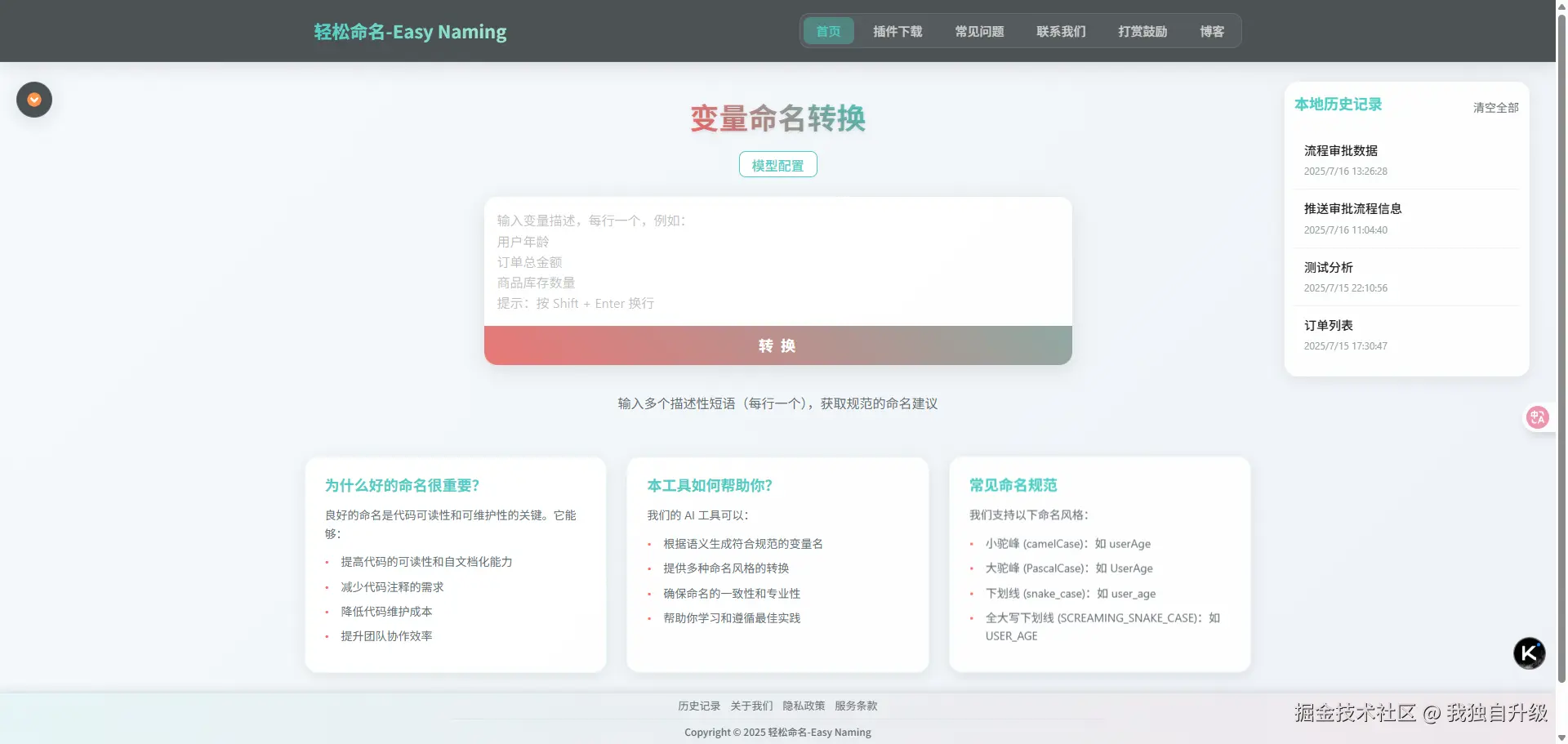Select the 推送审批流程信息 history record
The height and width of the screenshot is (744, 1568).
click(1353, 208)
